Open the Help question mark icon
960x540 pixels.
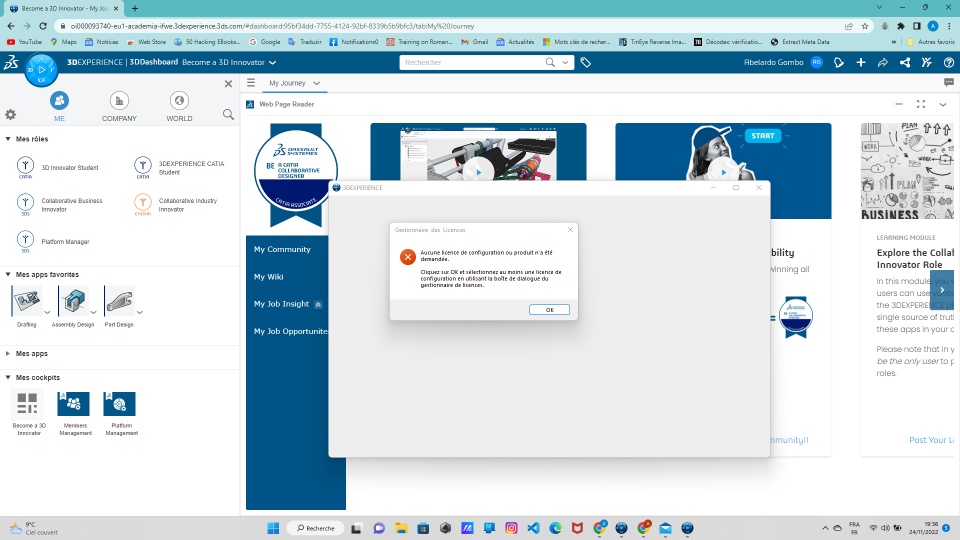[948, 62]
